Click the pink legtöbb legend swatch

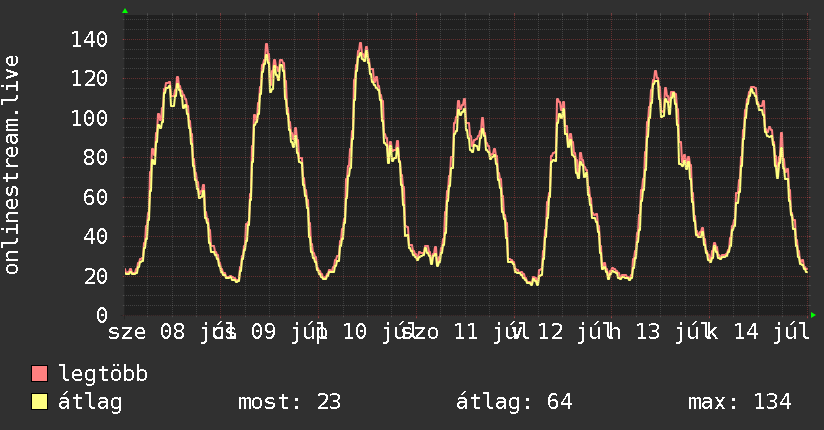[x=39, y=374]
